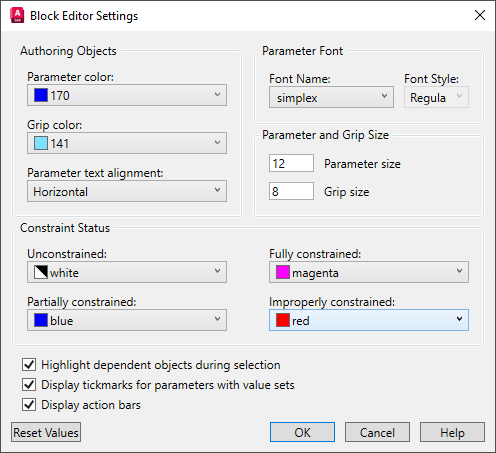Open the Grip color dropdown arrow
This screenshot has width=496, height=453.
pyautogui.click(x=217, y=142)
